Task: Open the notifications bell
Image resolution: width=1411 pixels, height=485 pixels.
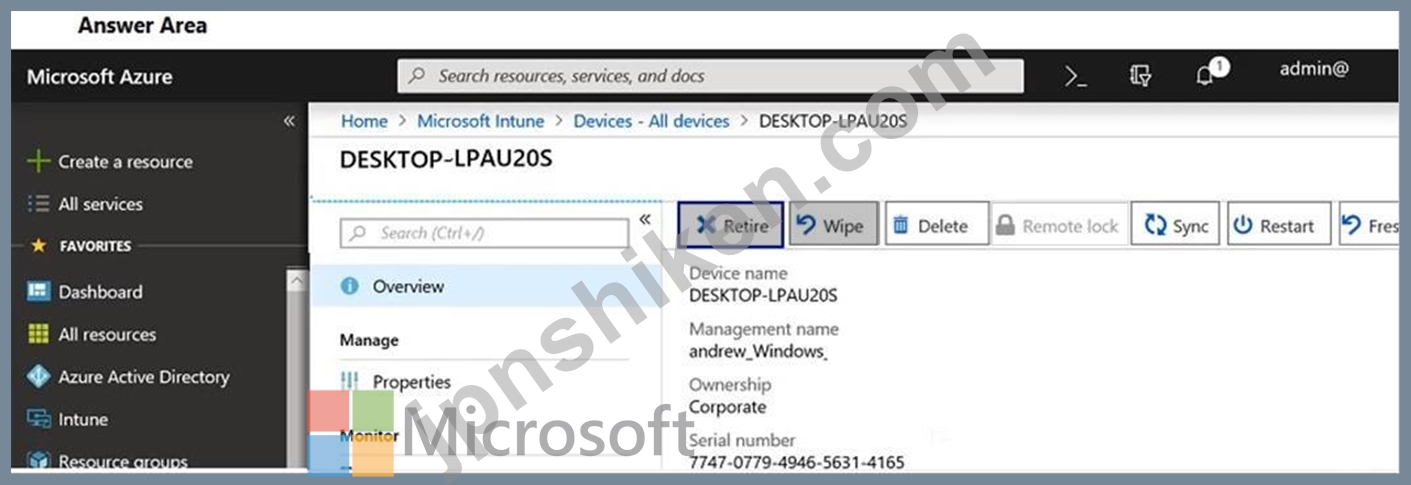Action: [1206, 76]
